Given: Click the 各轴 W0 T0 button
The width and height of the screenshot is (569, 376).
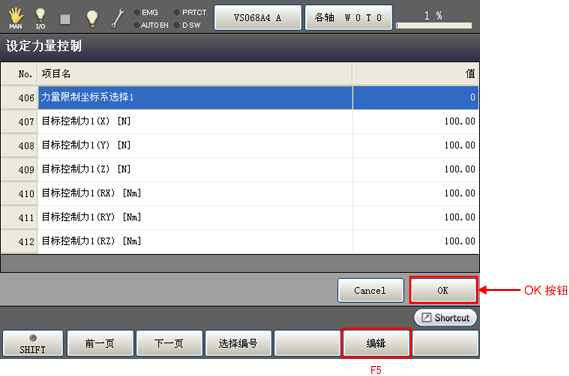Looking at the screenshot, I should click(x=348, y=17).
